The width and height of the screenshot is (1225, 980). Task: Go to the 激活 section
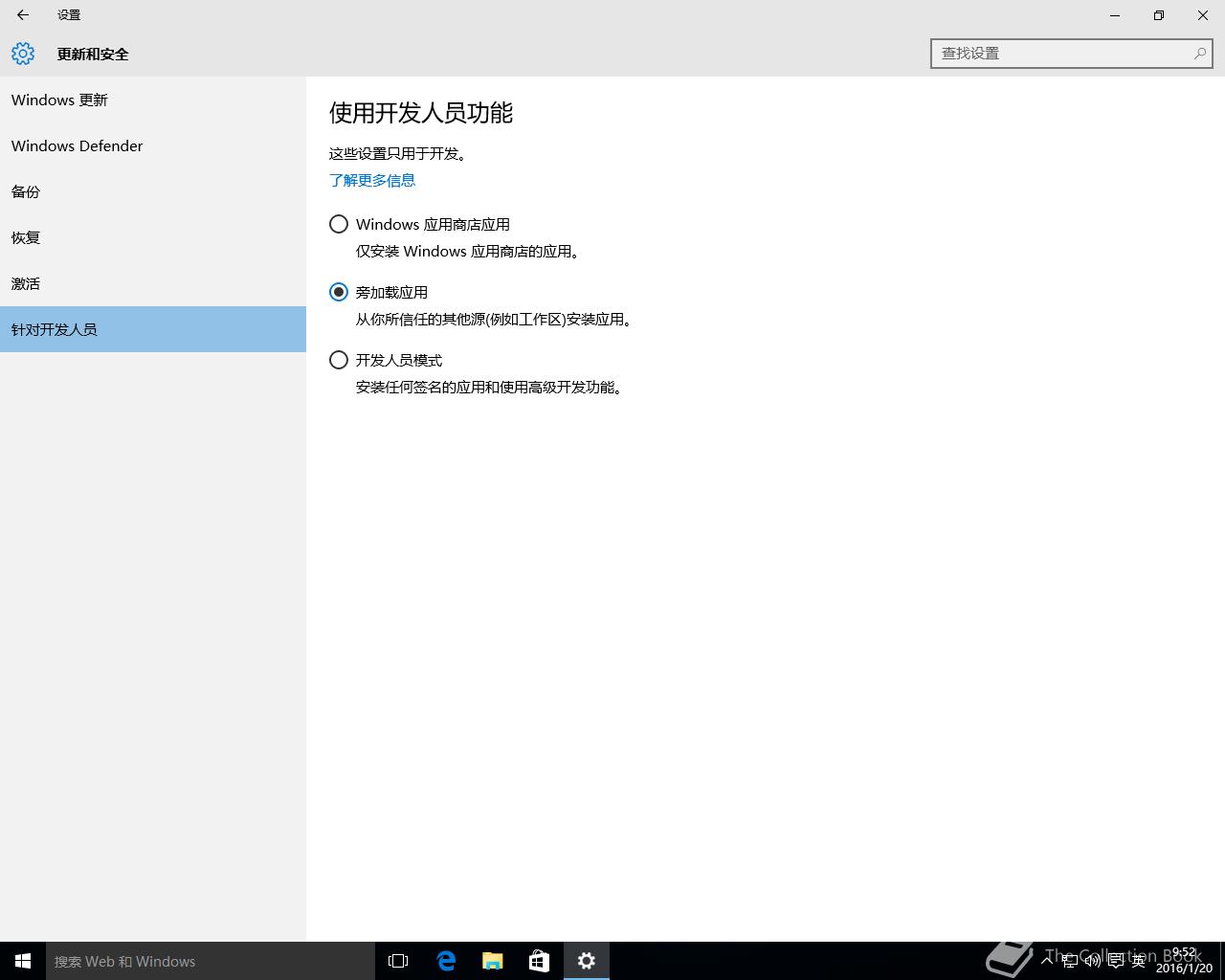point(153,283)
